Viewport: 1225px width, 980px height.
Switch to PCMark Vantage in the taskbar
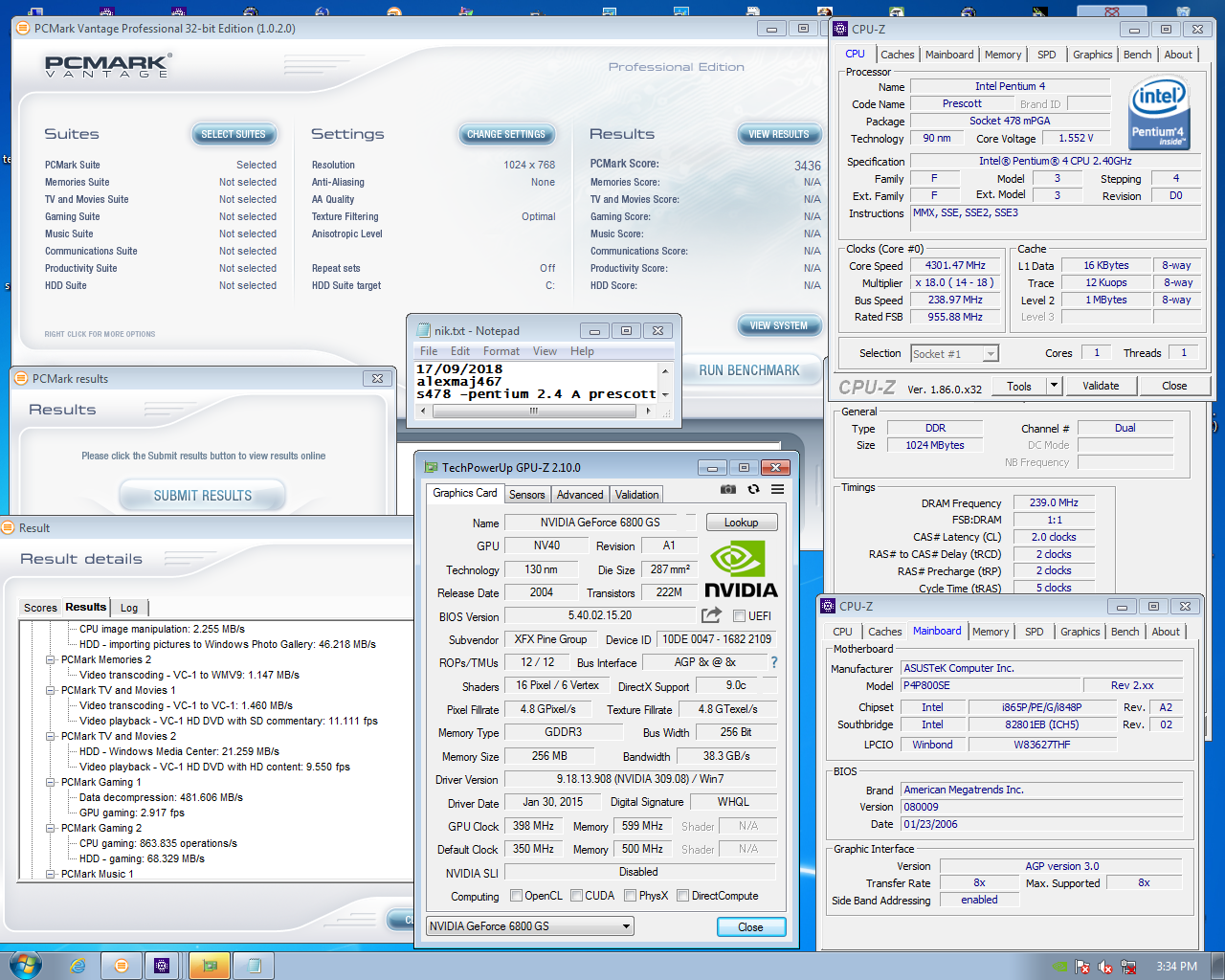(122, 966)
